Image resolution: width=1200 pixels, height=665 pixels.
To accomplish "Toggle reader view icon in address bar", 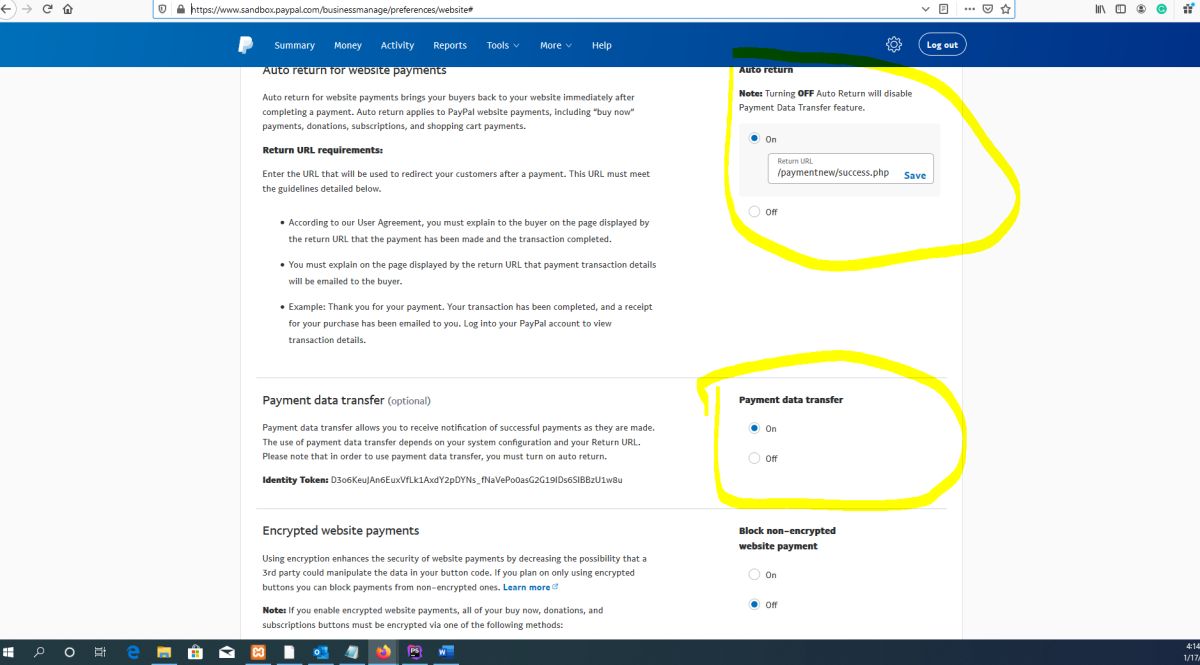I will pyautogui.click(x=944, y=8).
